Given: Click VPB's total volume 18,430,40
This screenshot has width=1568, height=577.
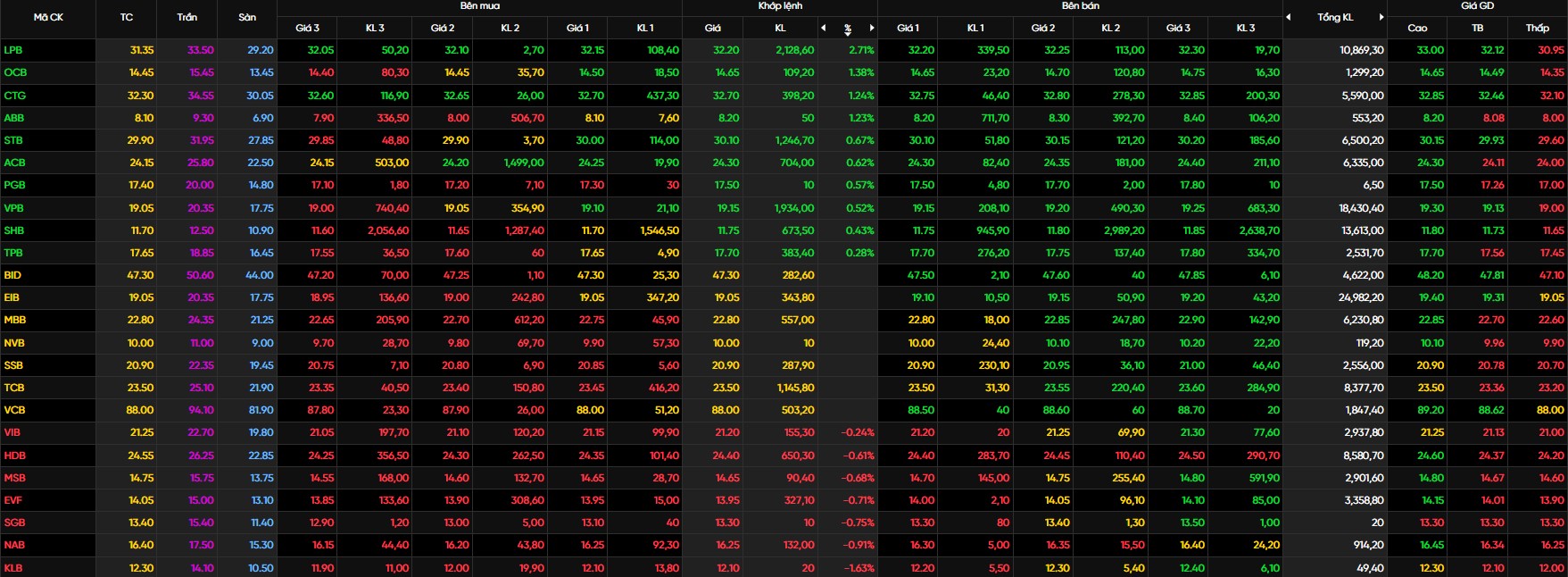Looking at the screenshot, I should [1362, 208].
